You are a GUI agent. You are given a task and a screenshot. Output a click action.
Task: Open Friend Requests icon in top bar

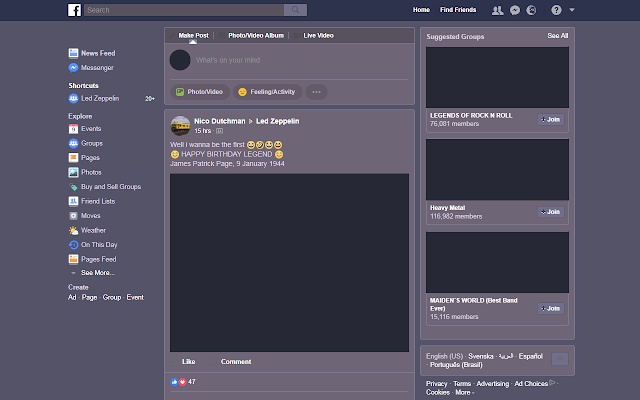(498, 10)
